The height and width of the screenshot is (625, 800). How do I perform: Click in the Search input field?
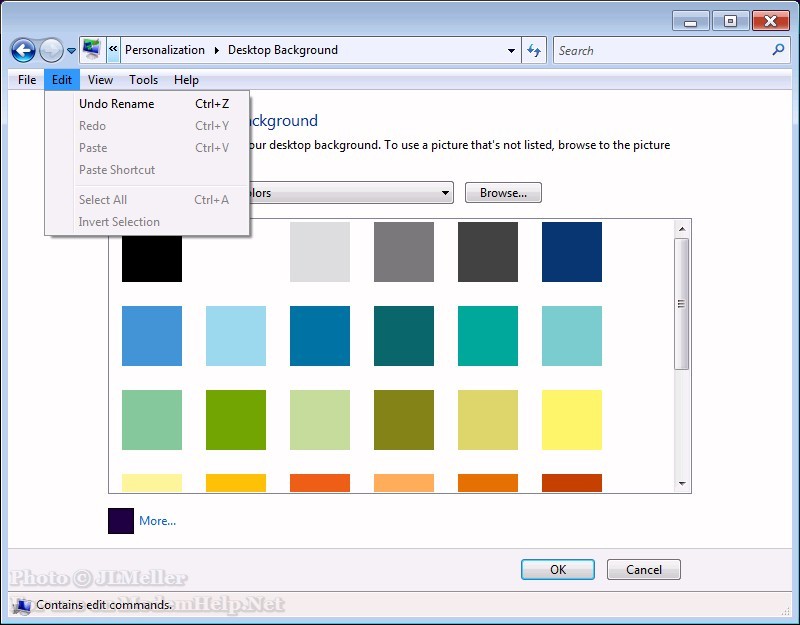(660, 50)
